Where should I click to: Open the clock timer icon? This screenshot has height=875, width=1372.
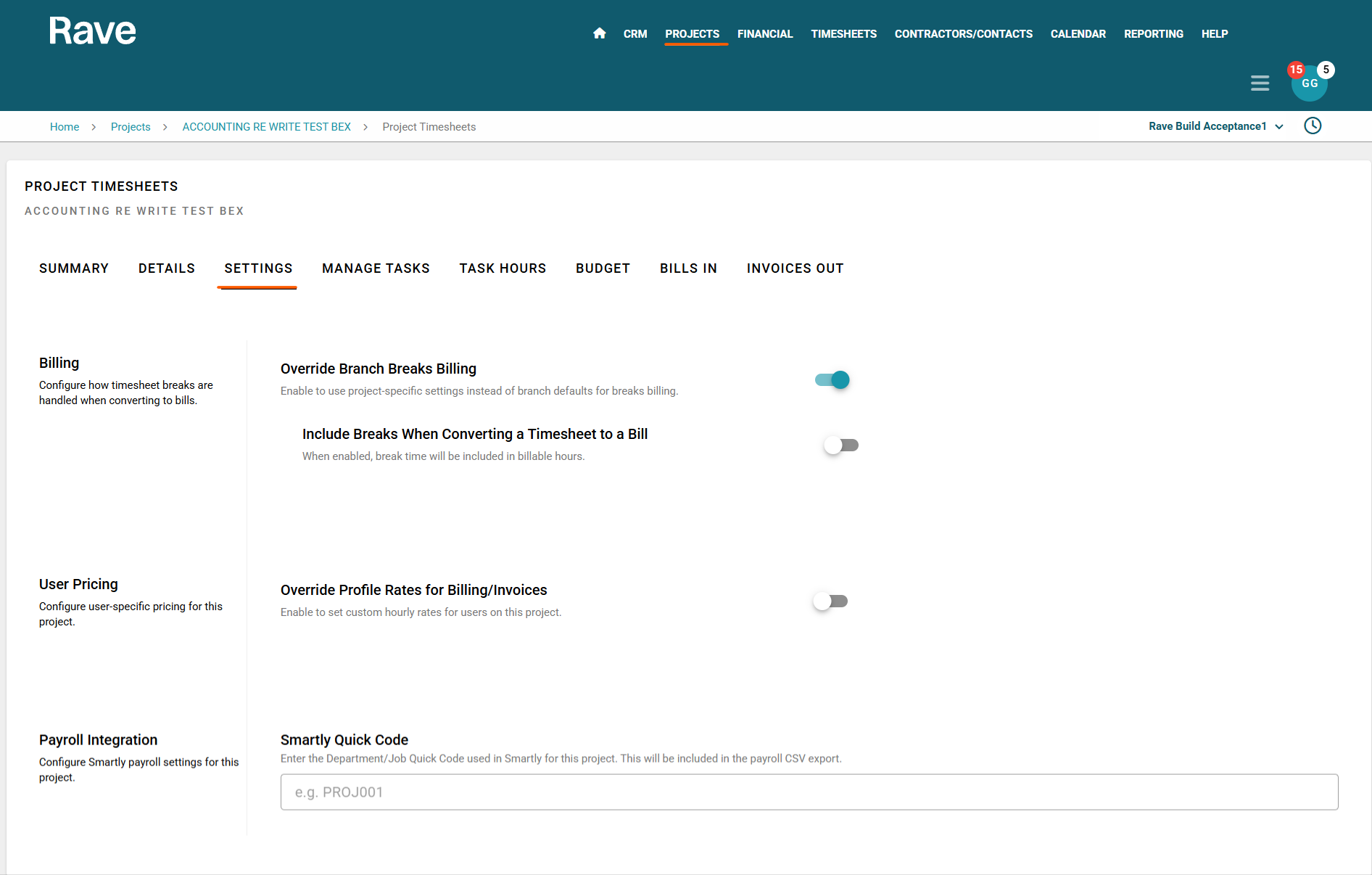click(x=1313, y=126)
